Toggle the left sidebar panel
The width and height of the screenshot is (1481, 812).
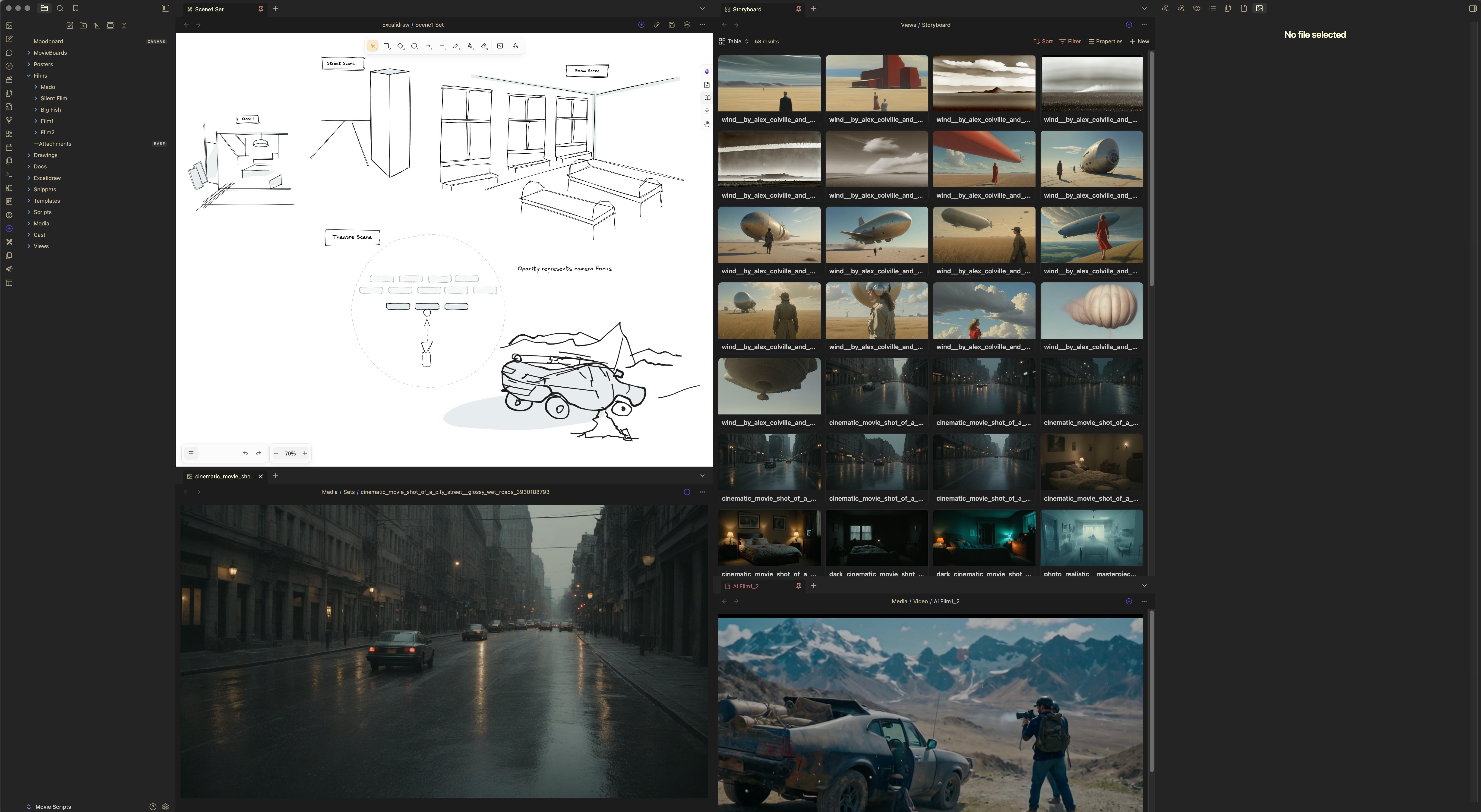pyautogui.click(x=166, y=9)
